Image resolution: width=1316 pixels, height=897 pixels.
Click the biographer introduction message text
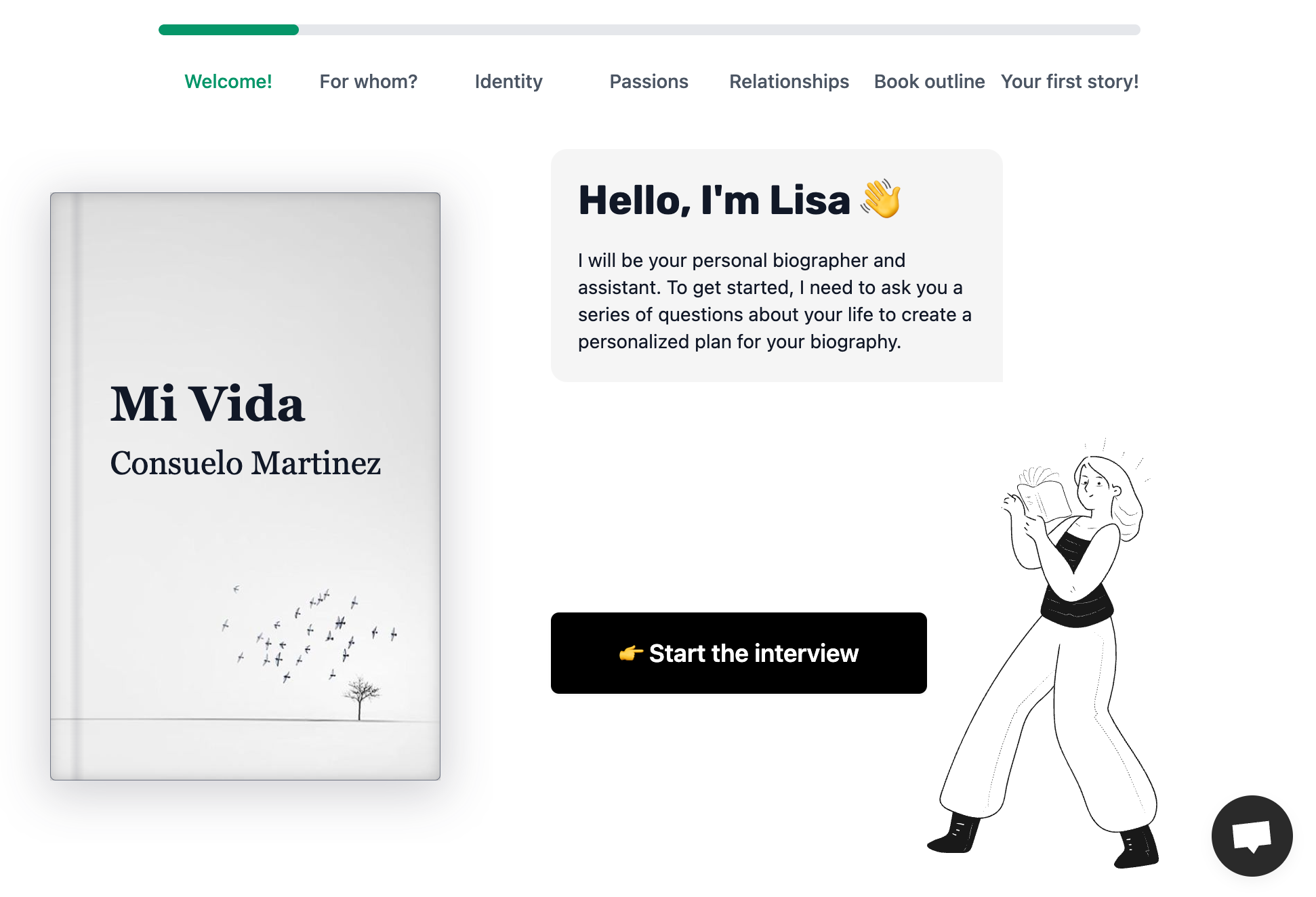click(x=775, y=301)
